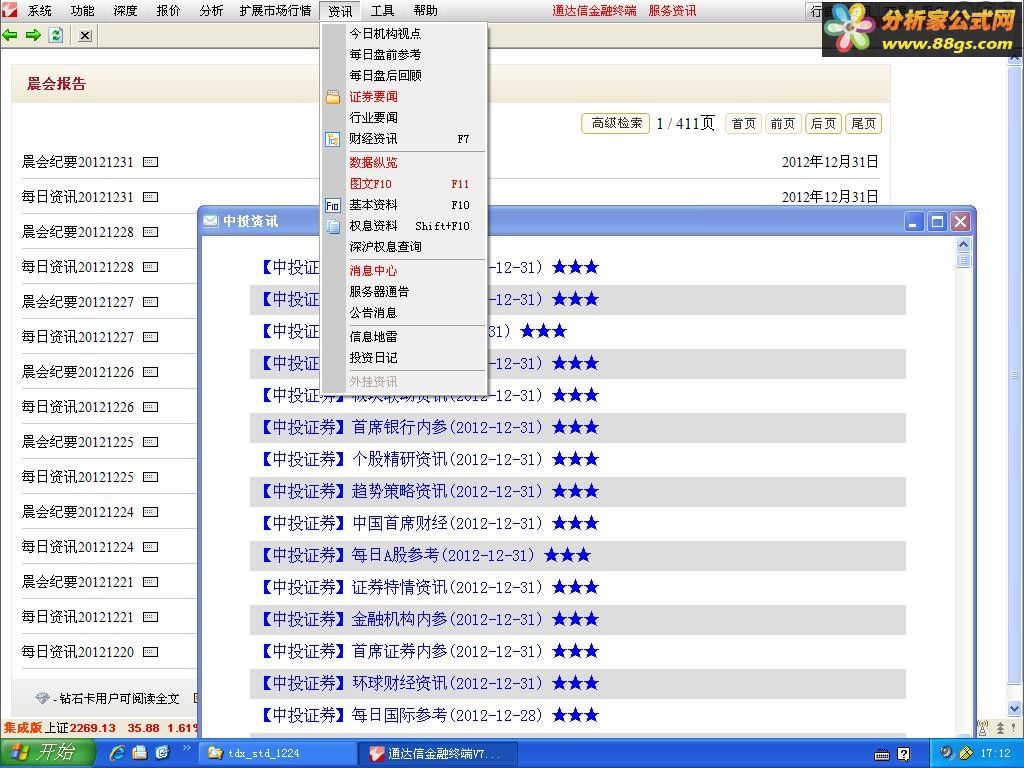This screenshot has width=1024, height=768.
Task: Open the 系统 menu
Action: coord(40,10)
